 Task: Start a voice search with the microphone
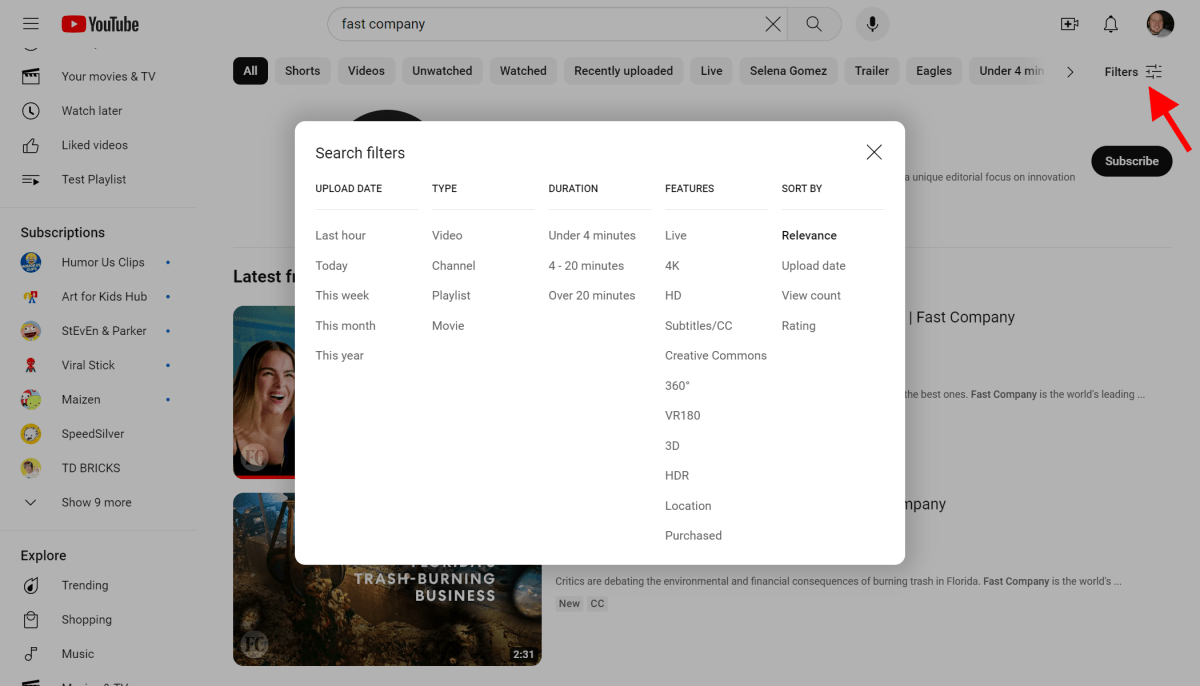point(872,24)
